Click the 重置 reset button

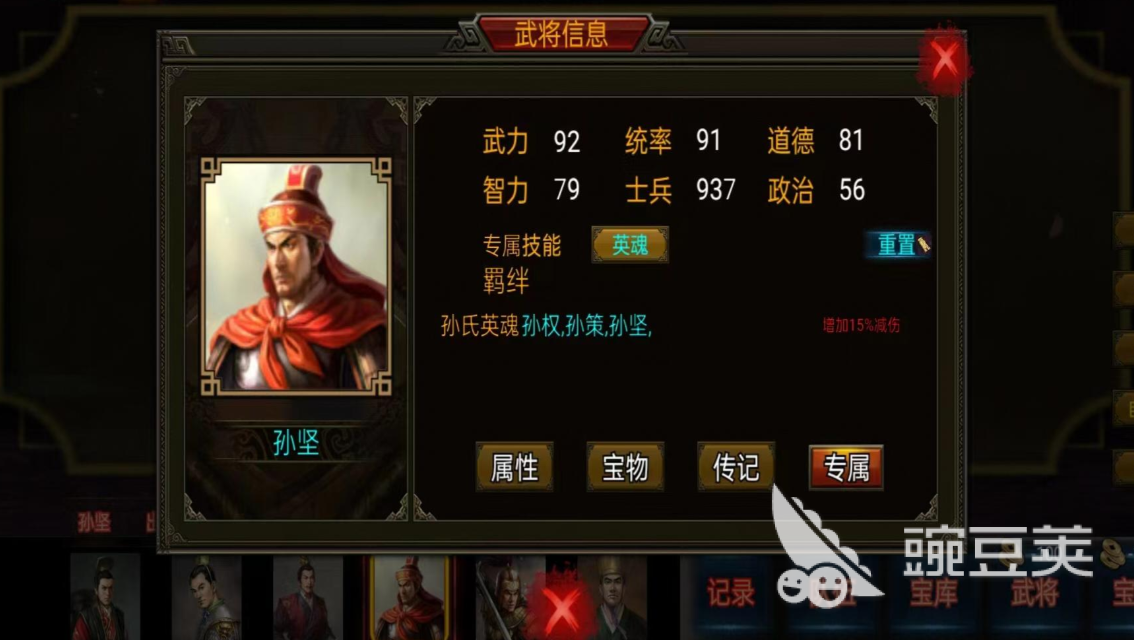pos(898,244)
